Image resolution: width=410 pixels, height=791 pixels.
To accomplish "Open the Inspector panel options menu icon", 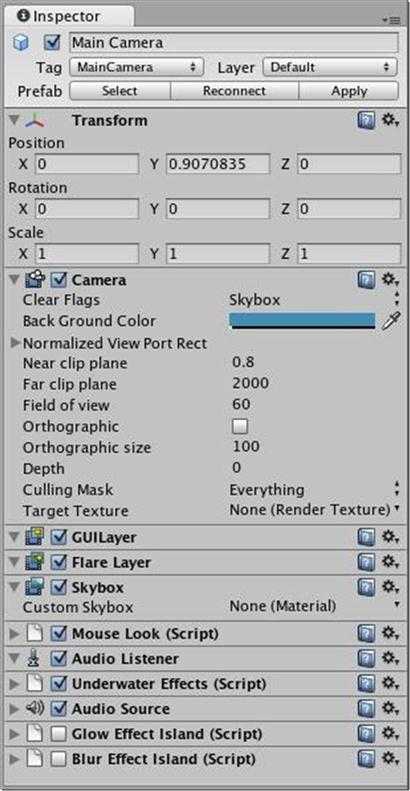I will [391, 20].
